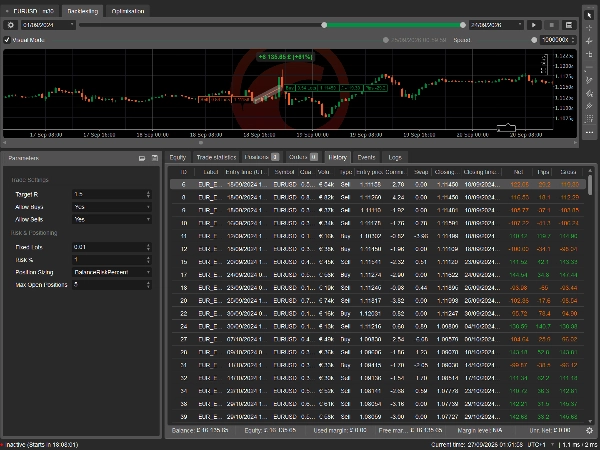Select the trend line drawing tool
Viewport: 600px width, 450px height.
coord(589,80)
